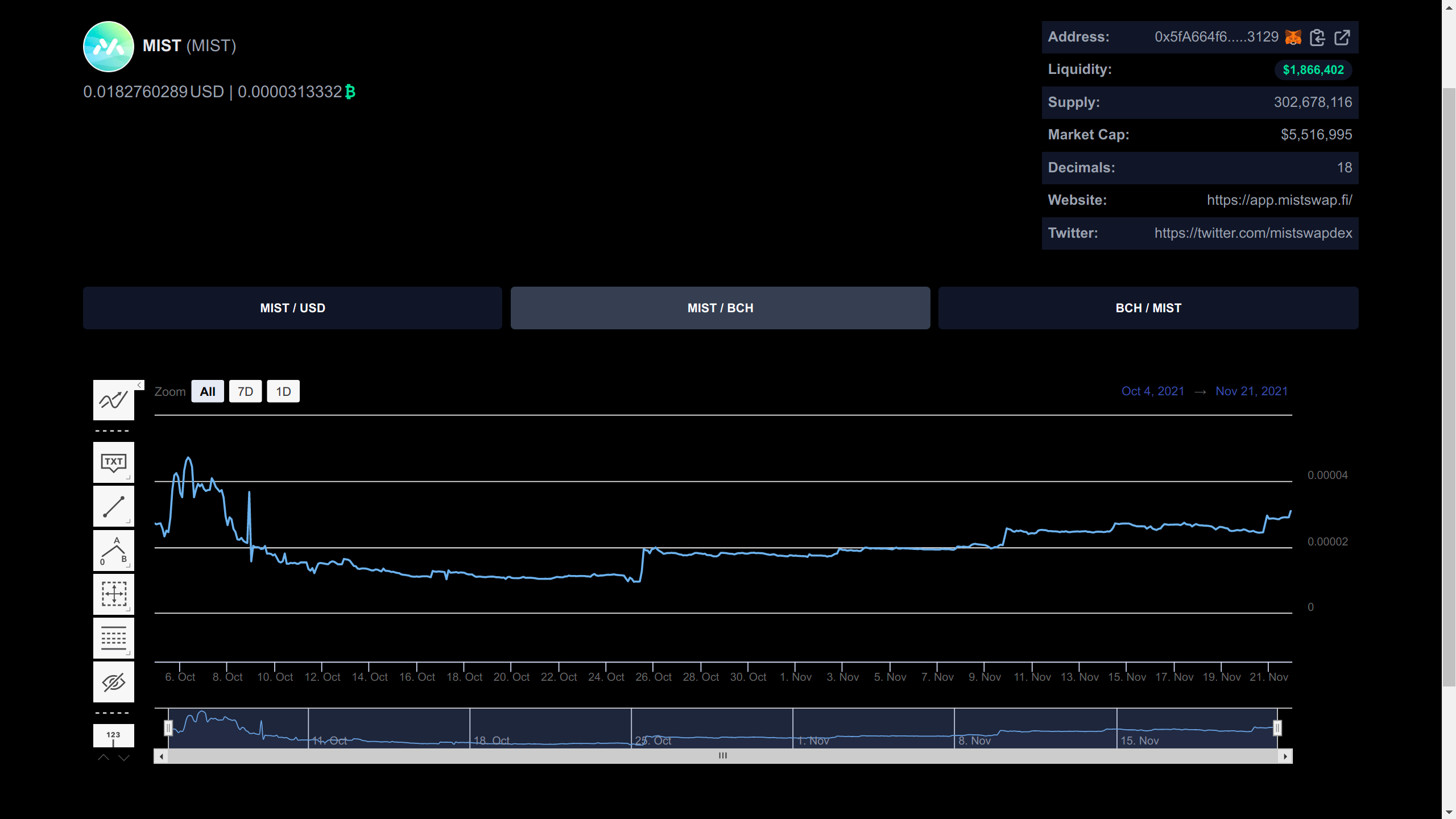
Task: Click the 0.00004 y-axis label
Action: [x=1327, y=475]
